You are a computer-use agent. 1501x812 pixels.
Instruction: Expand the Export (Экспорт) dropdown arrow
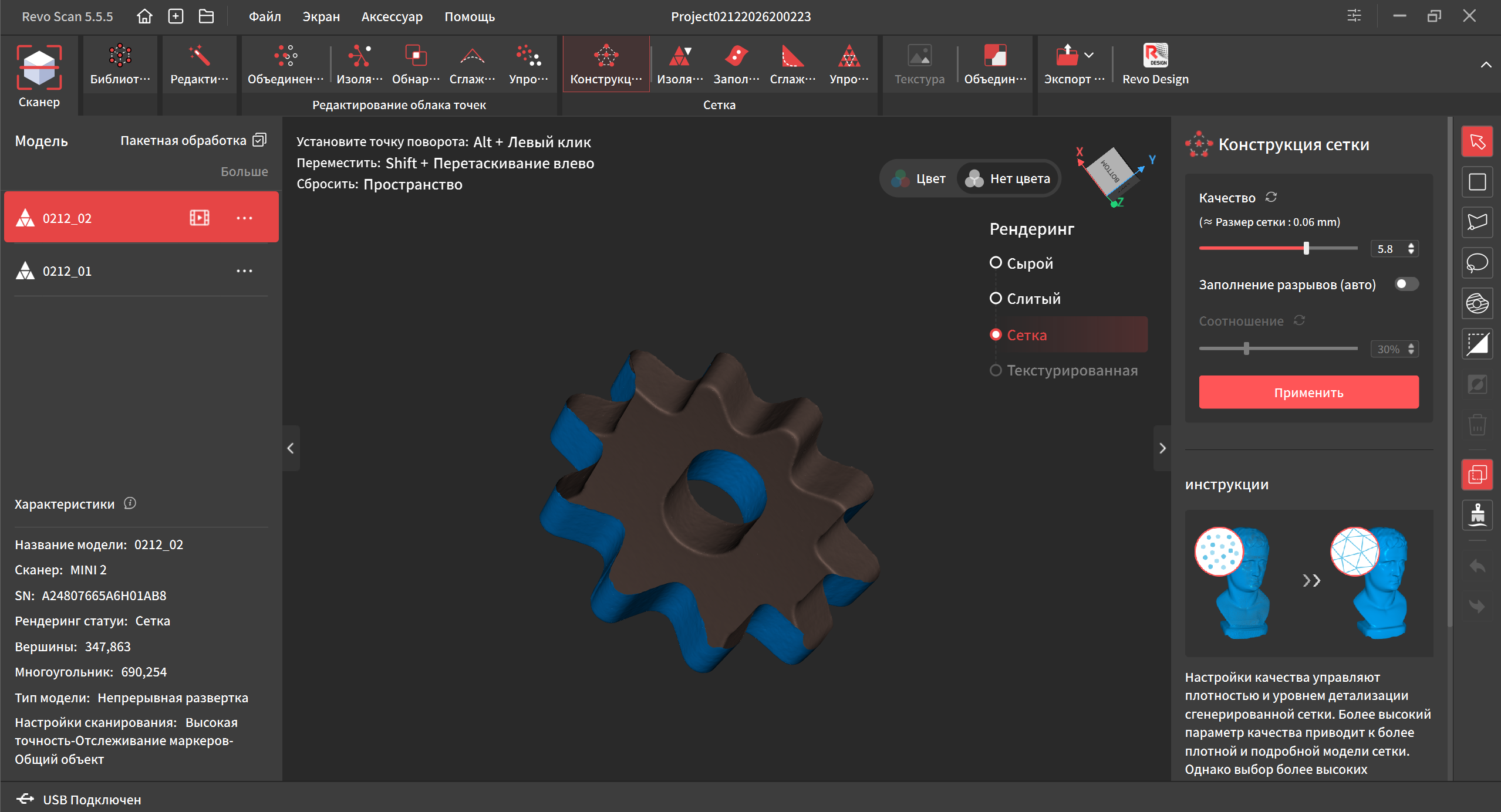click(1089, 55)
